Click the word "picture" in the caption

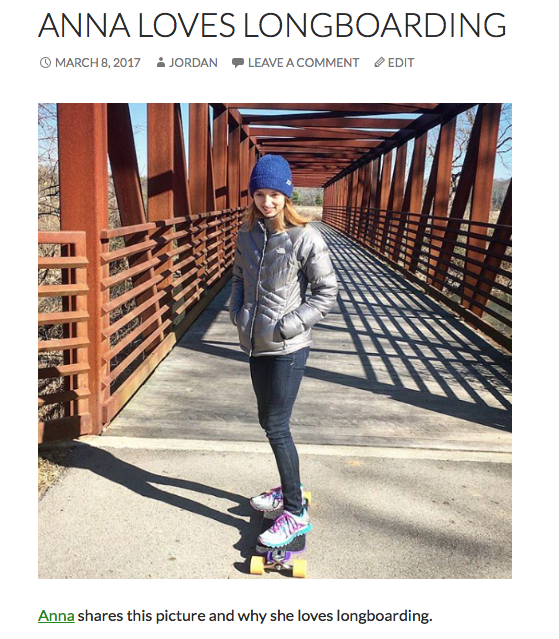180,616
